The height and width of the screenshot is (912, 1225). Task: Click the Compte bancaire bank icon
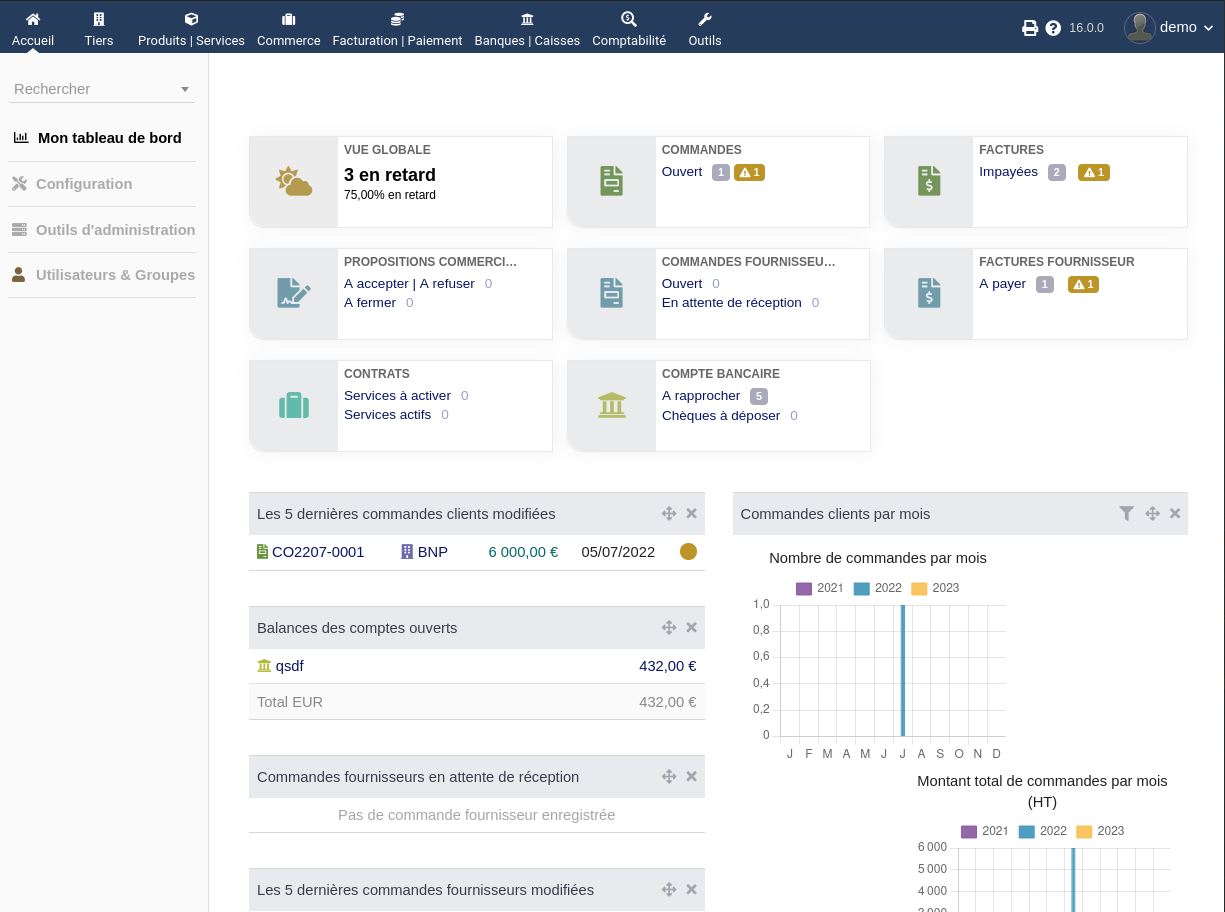click(611, 405)
